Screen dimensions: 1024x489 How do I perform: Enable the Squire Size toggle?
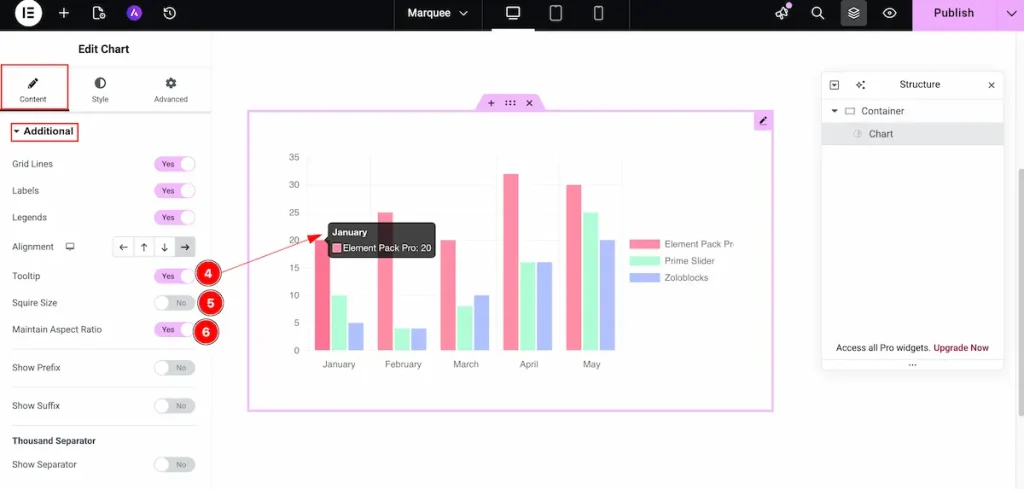(x=174, y=303)
